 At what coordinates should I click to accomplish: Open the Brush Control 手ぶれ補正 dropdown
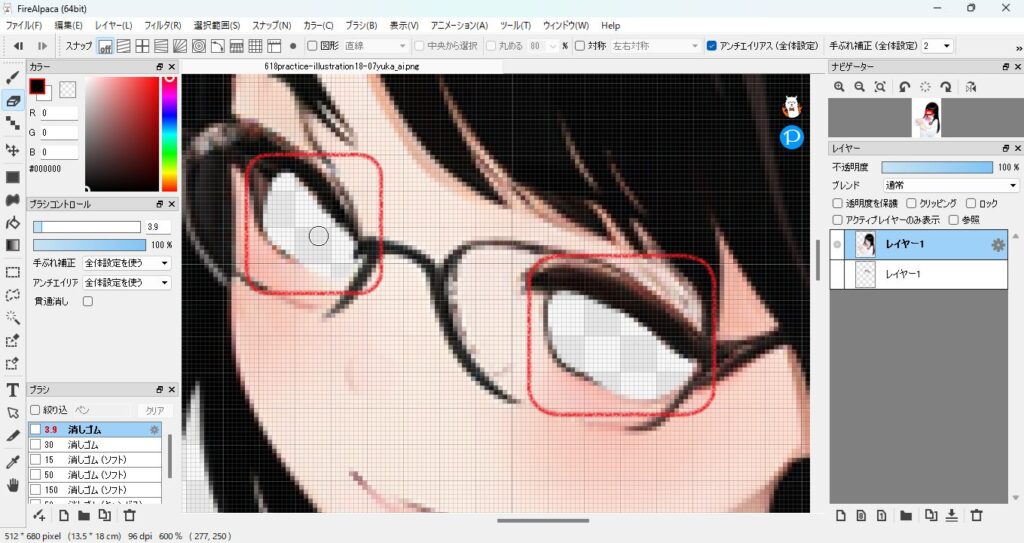point(127,263)
